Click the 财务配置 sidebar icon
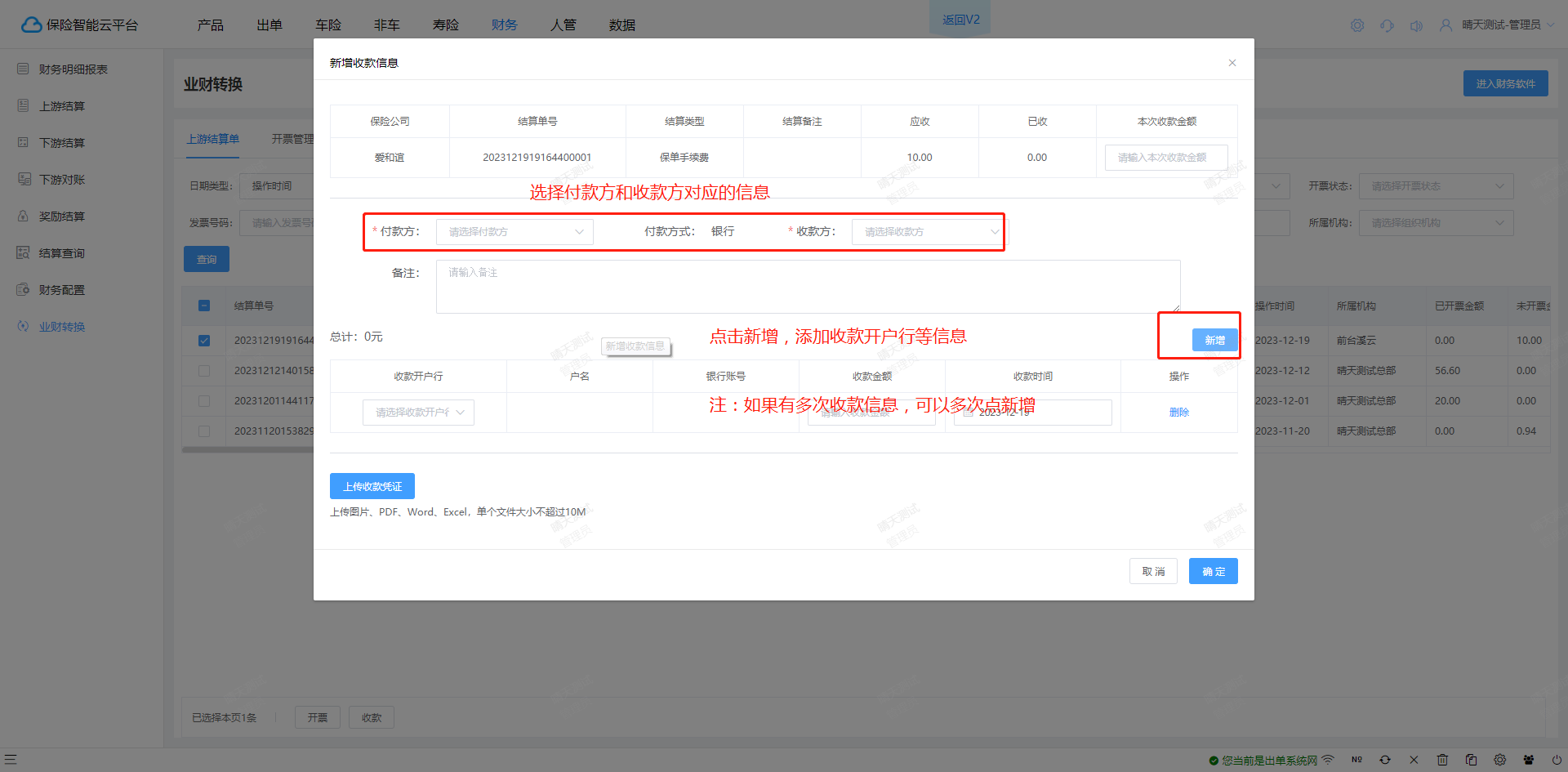The height and width of the screenshot is (772, 1568). (x=23, y=290)
